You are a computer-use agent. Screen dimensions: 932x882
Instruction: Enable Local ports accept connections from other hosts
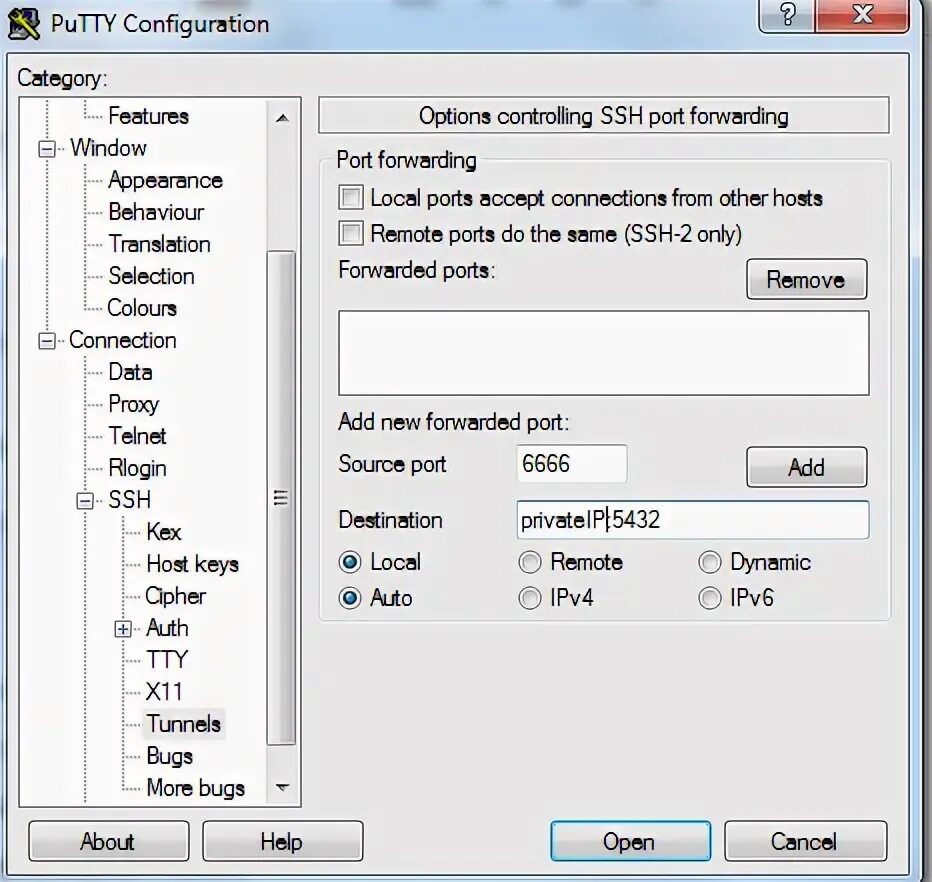351,198
